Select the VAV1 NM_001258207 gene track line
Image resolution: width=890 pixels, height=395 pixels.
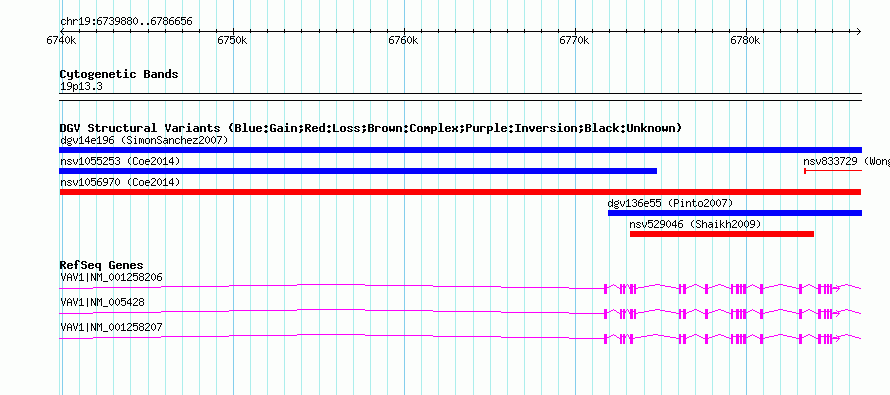pyautogui.click(x=460, y=338)
